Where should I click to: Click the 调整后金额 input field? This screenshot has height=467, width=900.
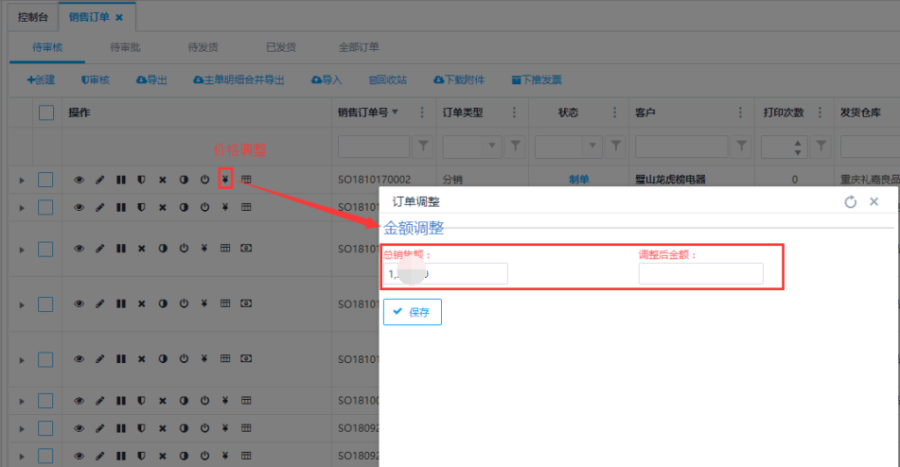tap(700, 274)
